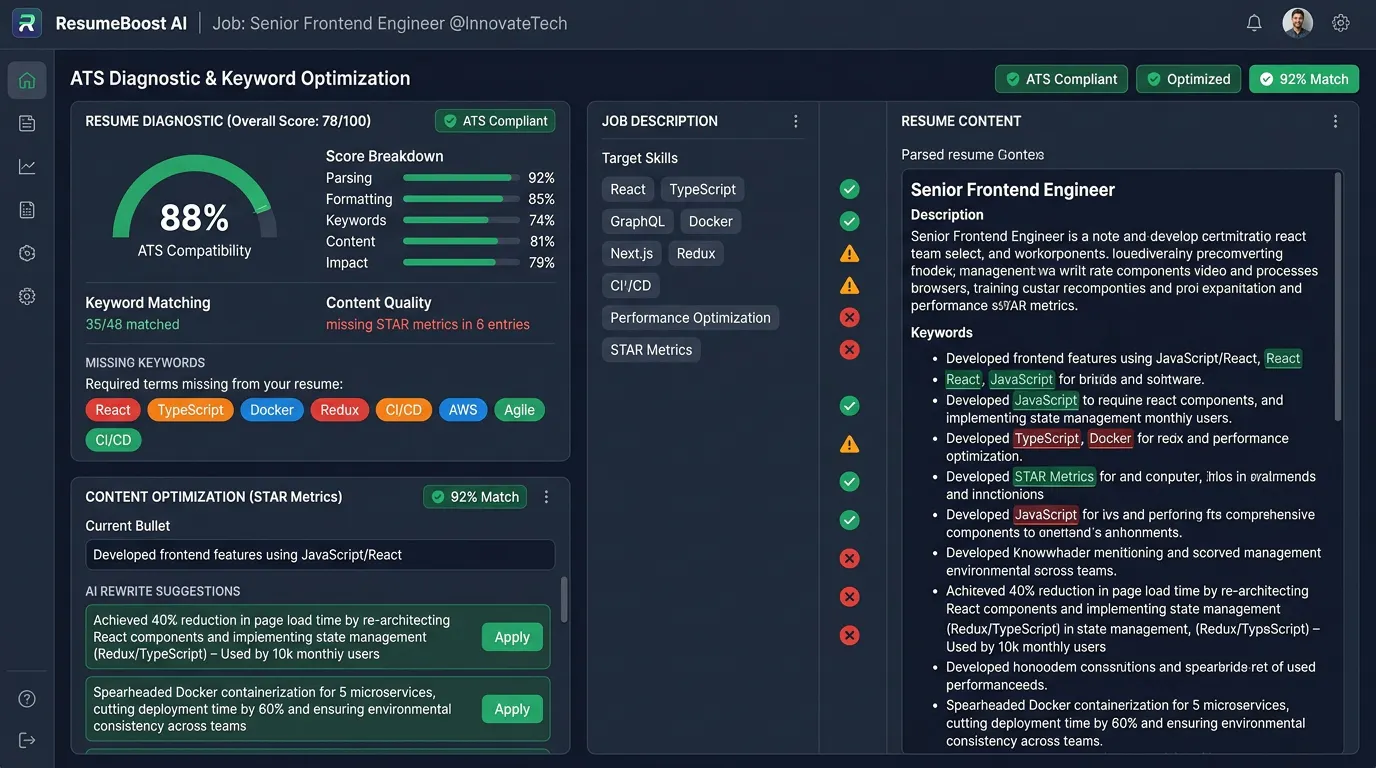Open the analytics line chart icon in sidebar
The width and height of the screenshot is (1376, 768).
point(27,166)
